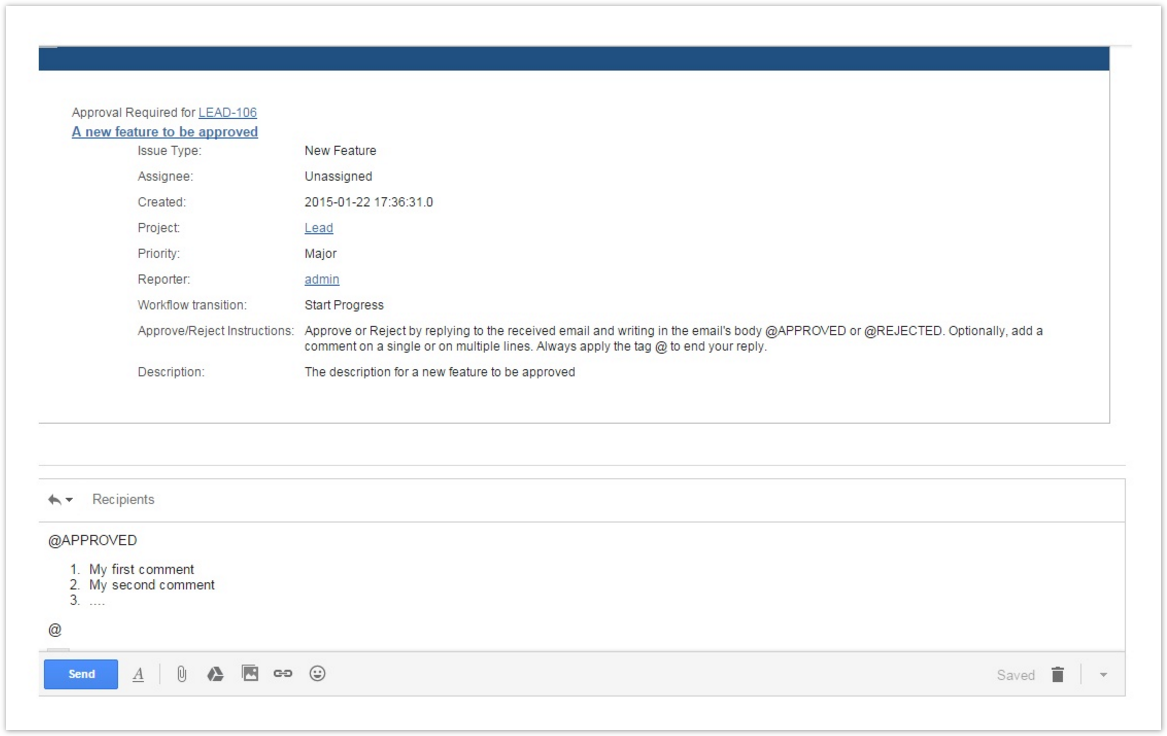Image resolution: width=1167 pixels, height=736 pixels.
Task: Click the insert link chain icon
Action: point(283,674)
